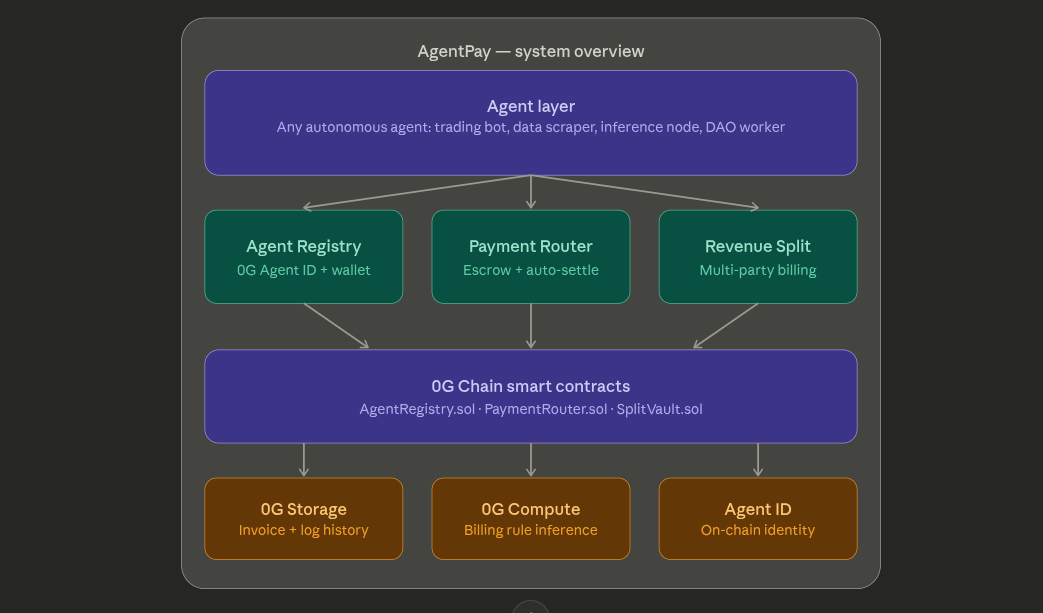Select the Agent Registry node
The height and width of the screenshot is (613, 1043).
303,256
